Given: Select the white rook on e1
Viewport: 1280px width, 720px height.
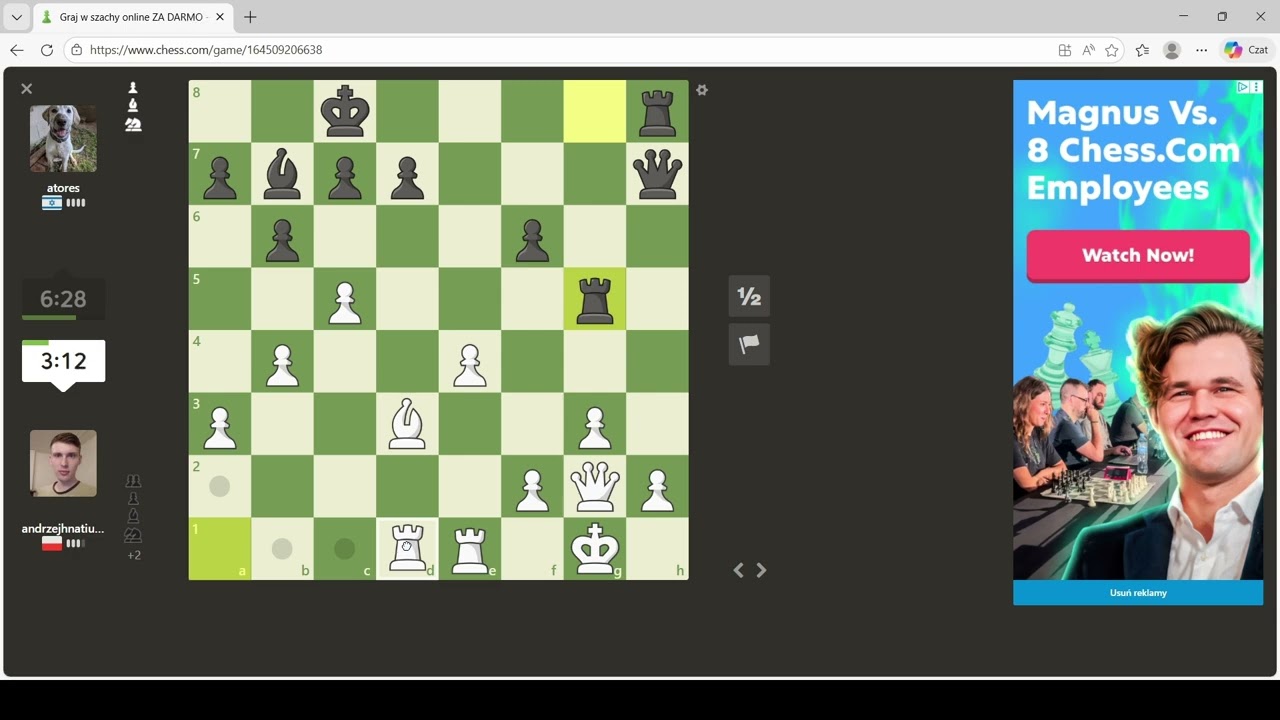Looking at the screenshot, I should tap(470, 549).
